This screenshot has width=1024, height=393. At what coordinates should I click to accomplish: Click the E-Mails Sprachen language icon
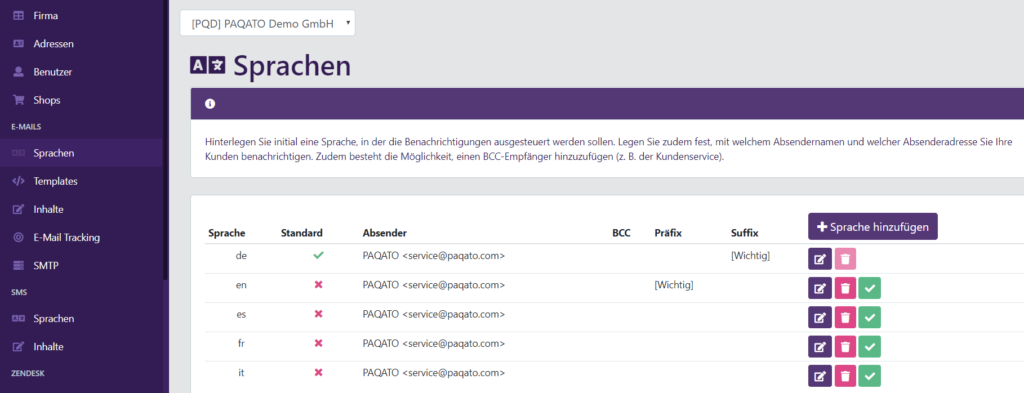coord(18,153)
